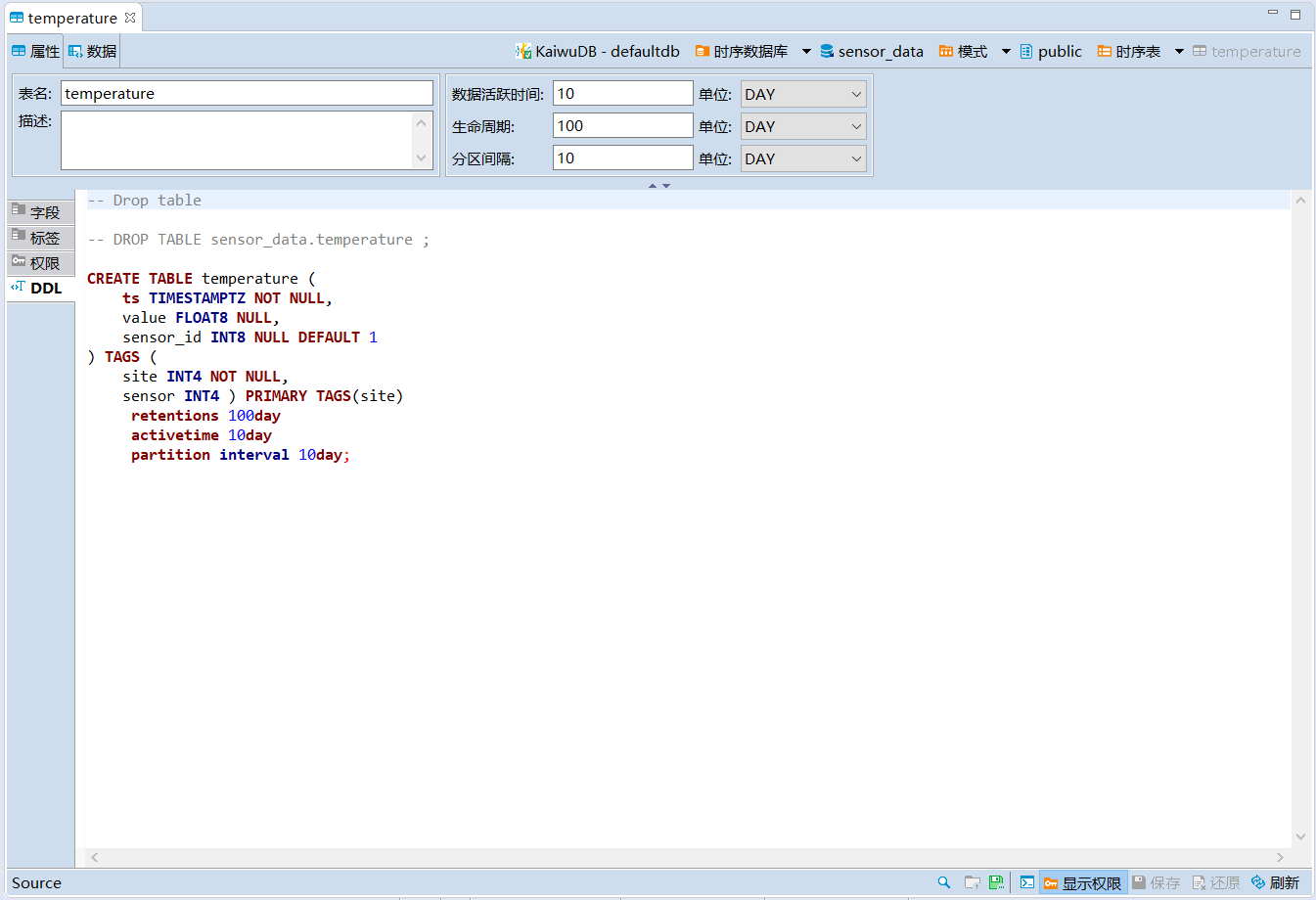This screenshot has height=900, width=1316.
Task: Click the sensor_data database breadcrumb
Action: (871, 52)
